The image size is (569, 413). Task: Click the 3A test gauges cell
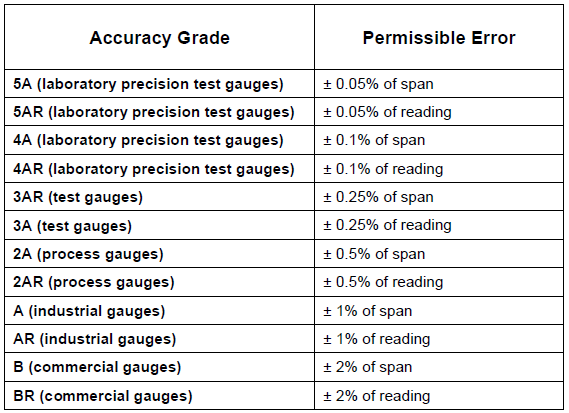(159, 225)
